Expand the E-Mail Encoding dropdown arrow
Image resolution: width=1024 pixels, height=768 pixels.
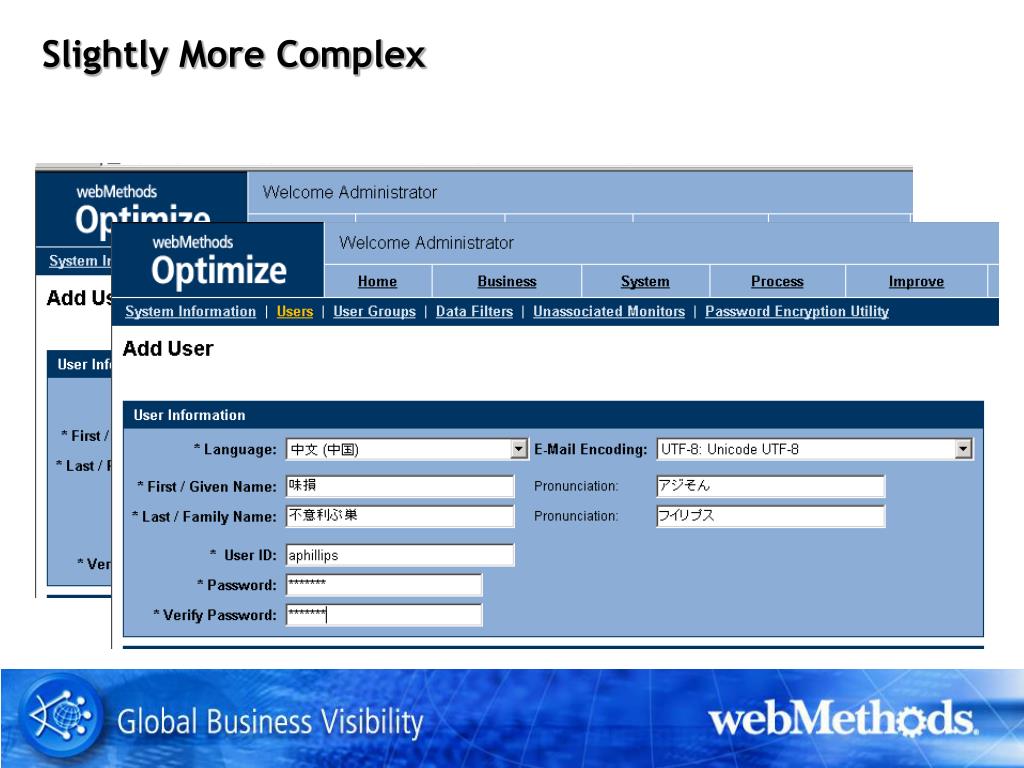click(x=963, y=449)
